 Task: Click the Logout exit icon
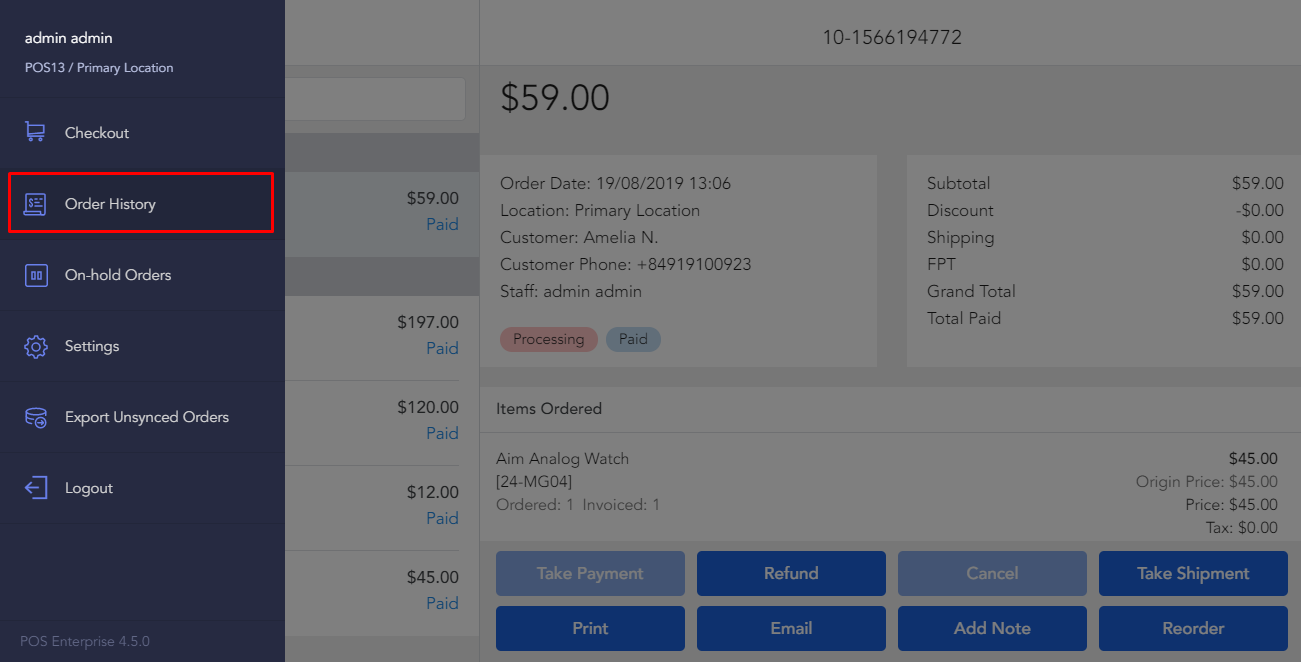pyautogui.click(x=35, y=487)
